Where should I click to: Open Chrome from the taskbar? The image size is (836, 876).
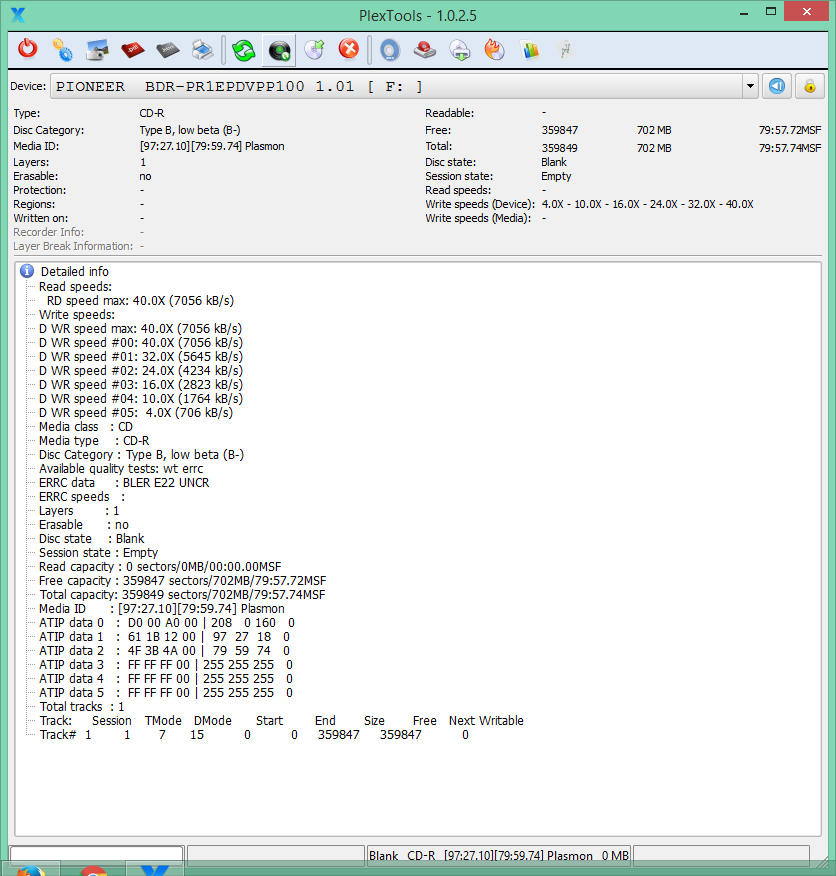tap(93, 869)
